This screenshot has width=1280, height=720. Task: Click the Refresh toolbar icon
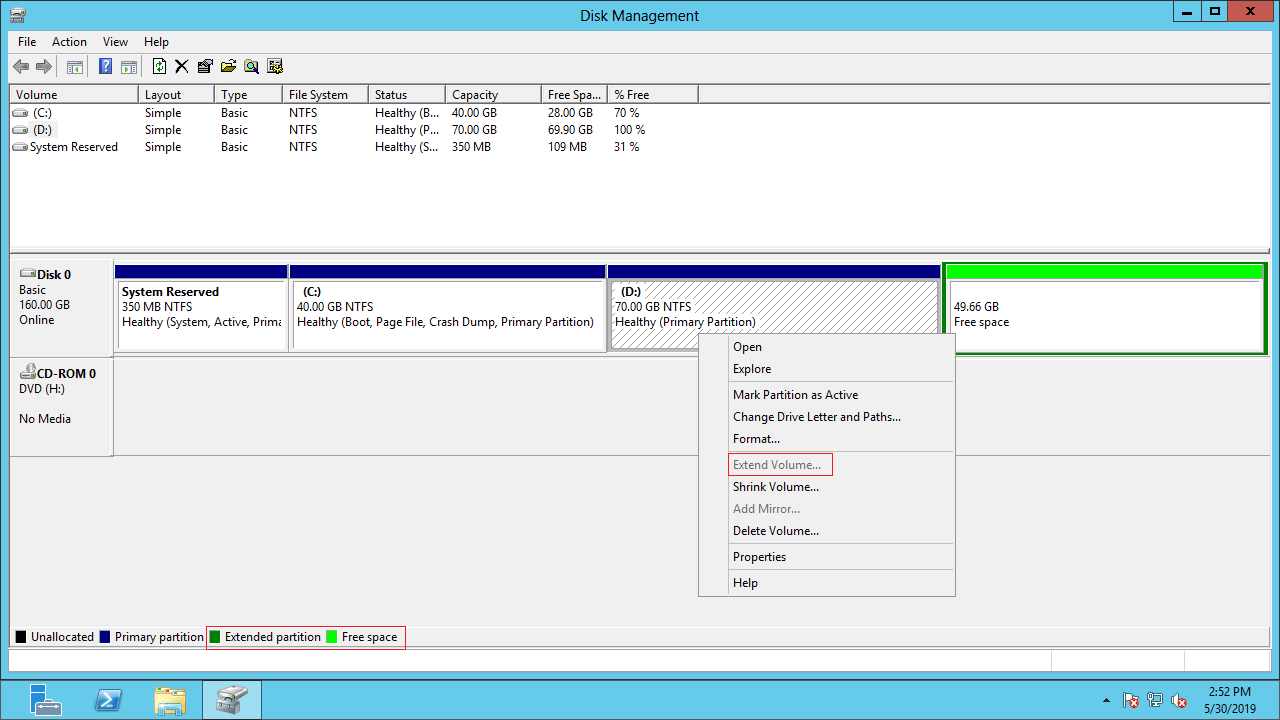click(x=159, y=67)
